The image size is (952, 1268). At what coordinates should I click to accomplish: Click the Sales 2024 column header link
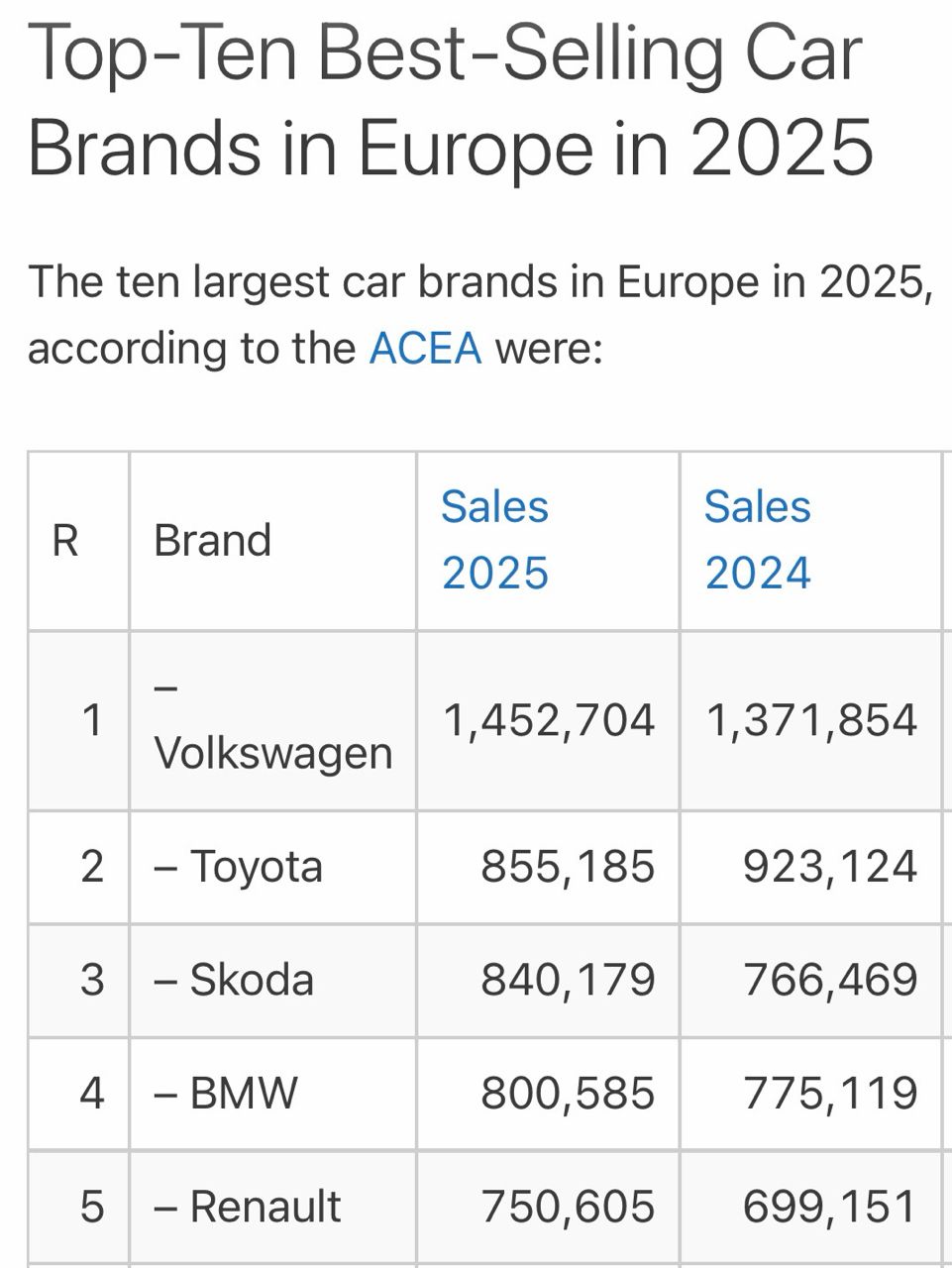point(758,540)
